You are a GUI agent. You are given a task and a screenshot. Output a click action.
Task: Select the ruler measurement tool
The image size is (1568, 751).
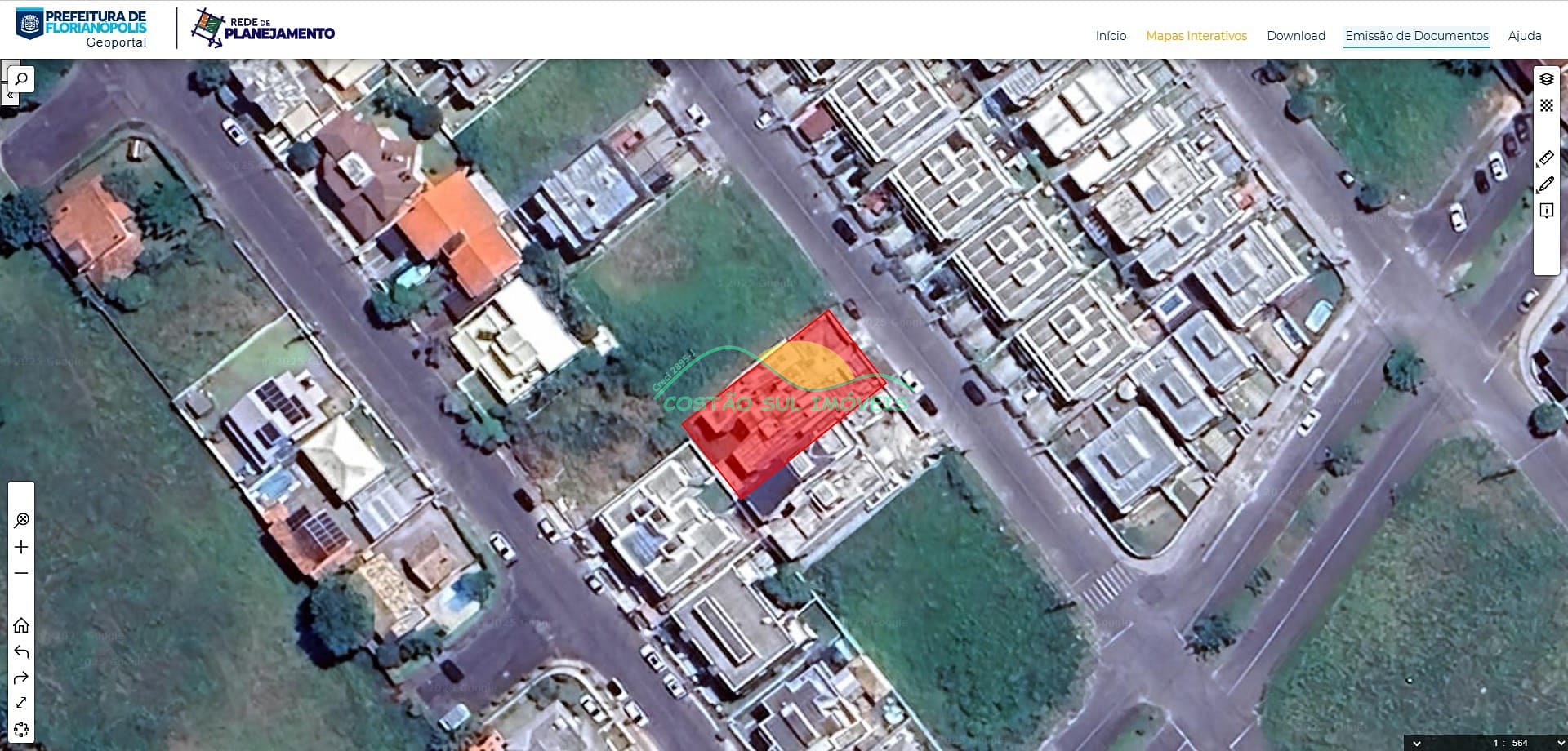[x=1546, y=158]
